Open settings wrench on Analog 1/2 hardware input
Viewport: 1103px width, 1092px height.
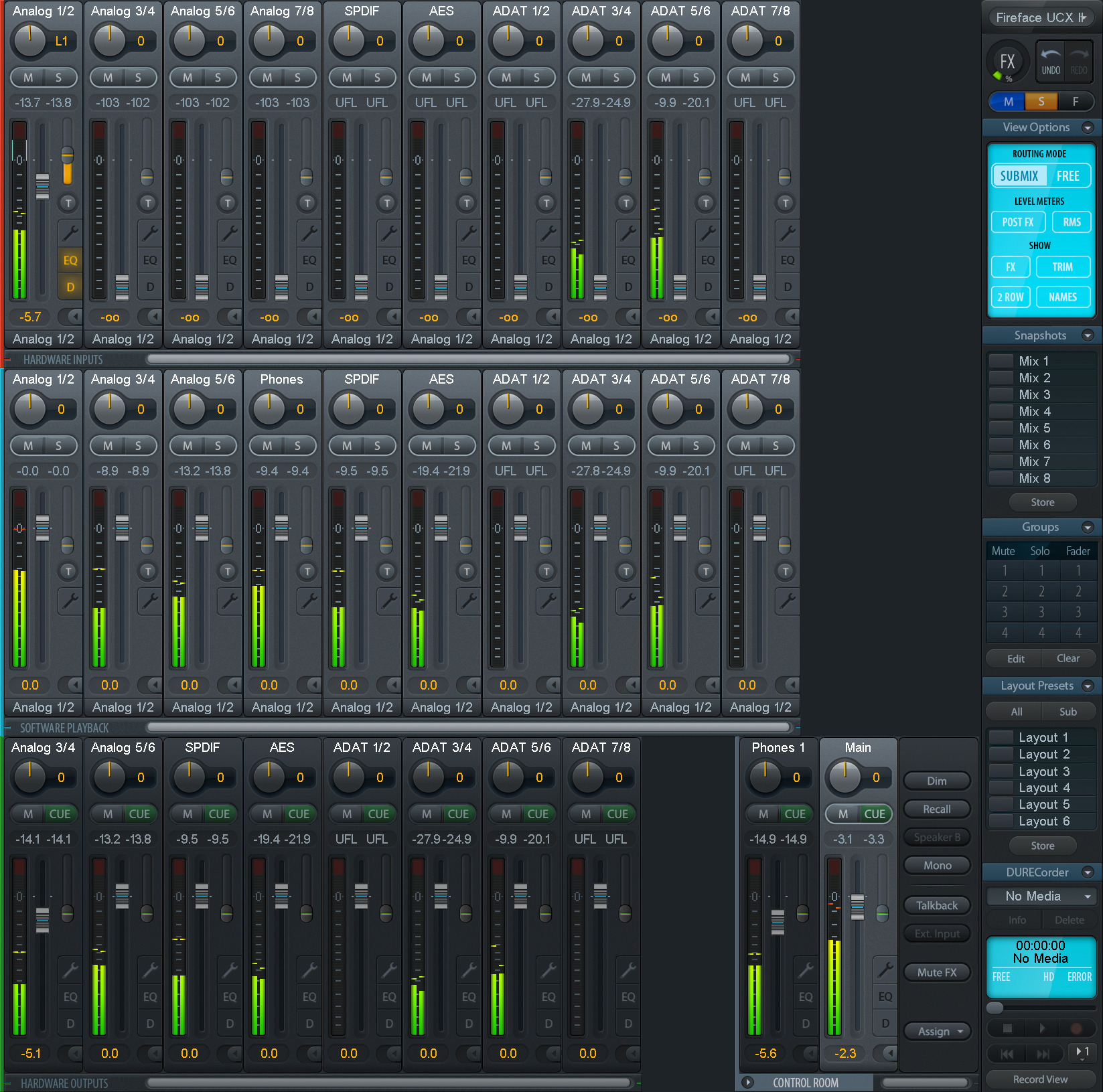point(70,232)
